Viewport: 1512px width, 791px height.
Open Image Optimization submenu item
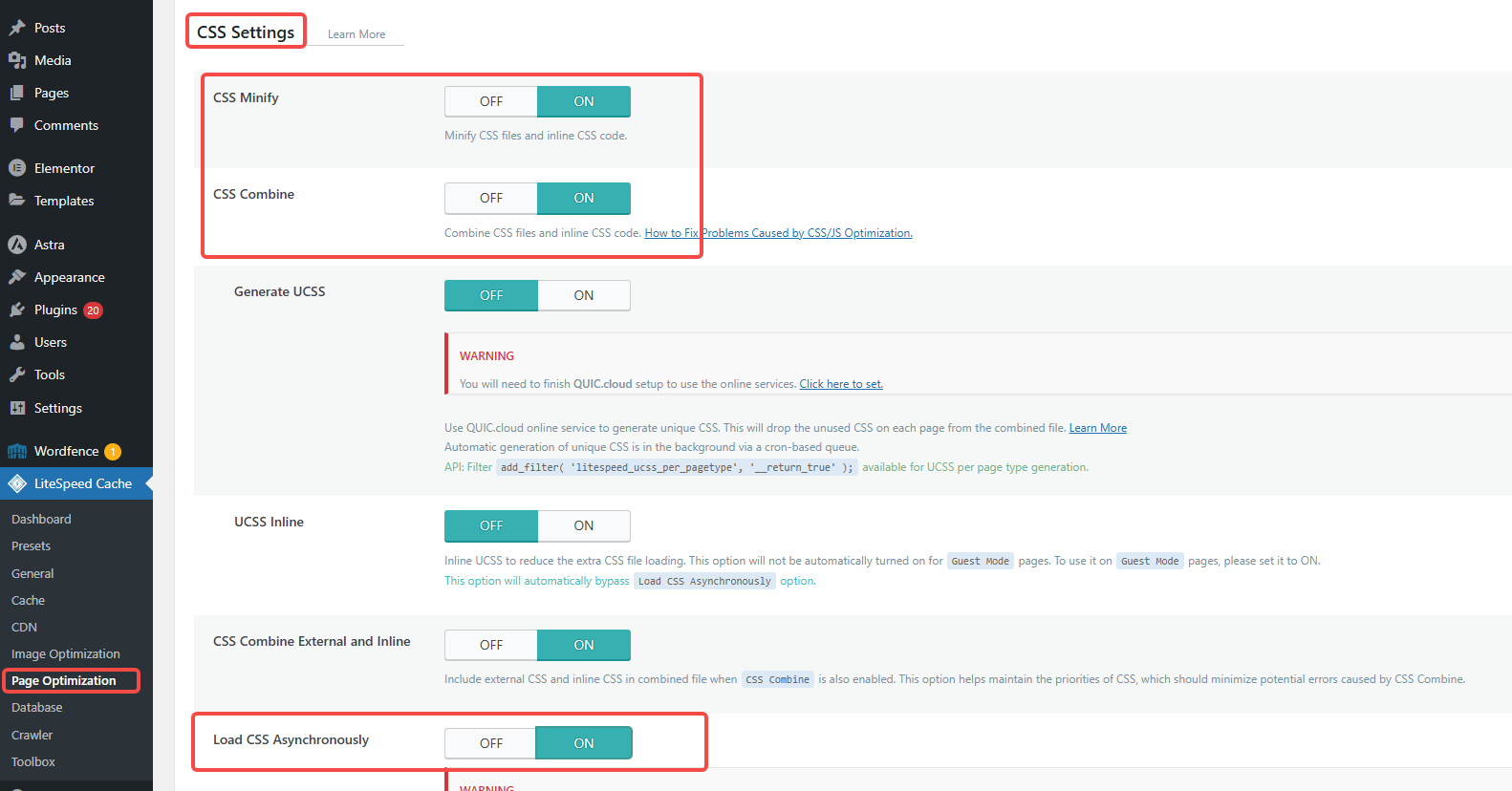tap(65, 653)
